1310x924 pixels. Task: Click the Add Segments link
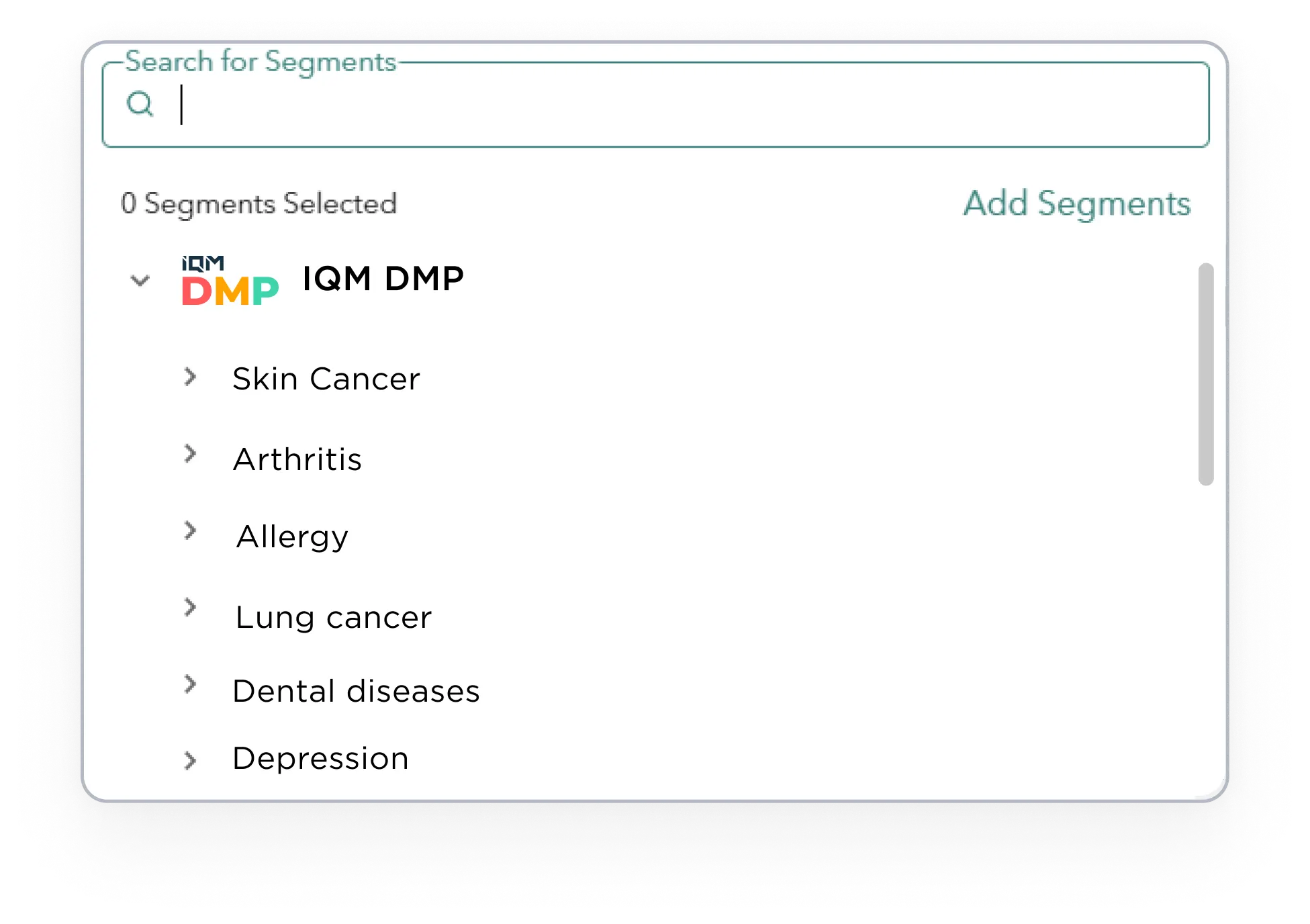pos(1077,203)
